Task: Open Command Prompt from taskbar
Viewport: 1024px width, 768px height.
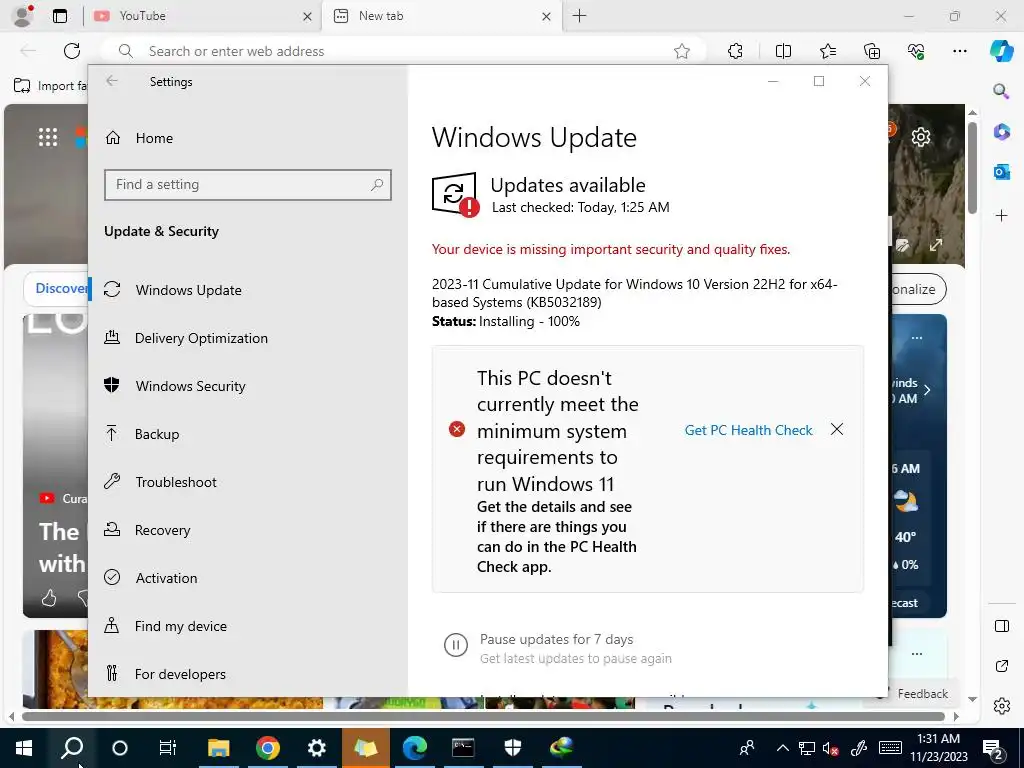Action: click(463, 748)
